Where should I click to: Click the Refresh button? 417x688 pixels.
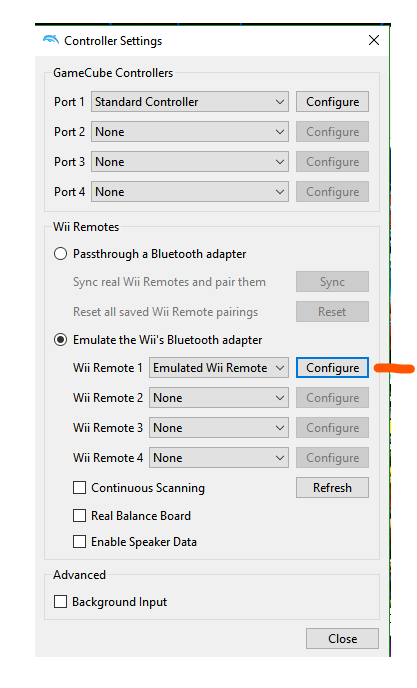(x=332, y=487)
